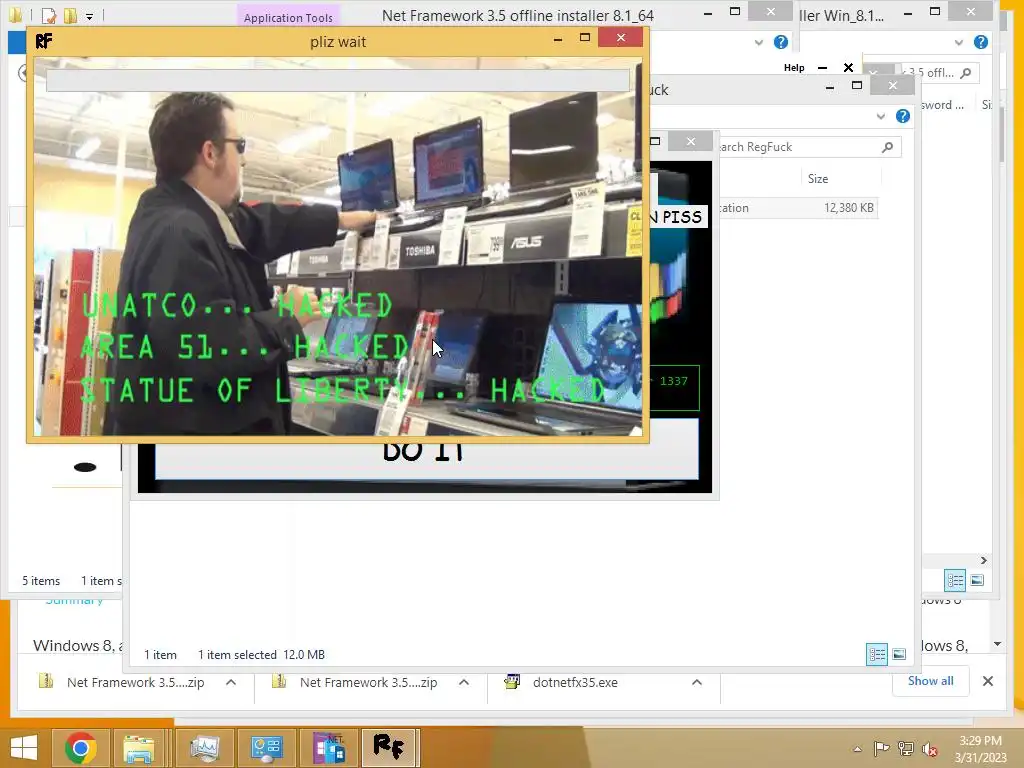Viewport: 1024px width, 768px height.
Task: Click folder icon at Explorer title bar left
Action: click(15, 14)
